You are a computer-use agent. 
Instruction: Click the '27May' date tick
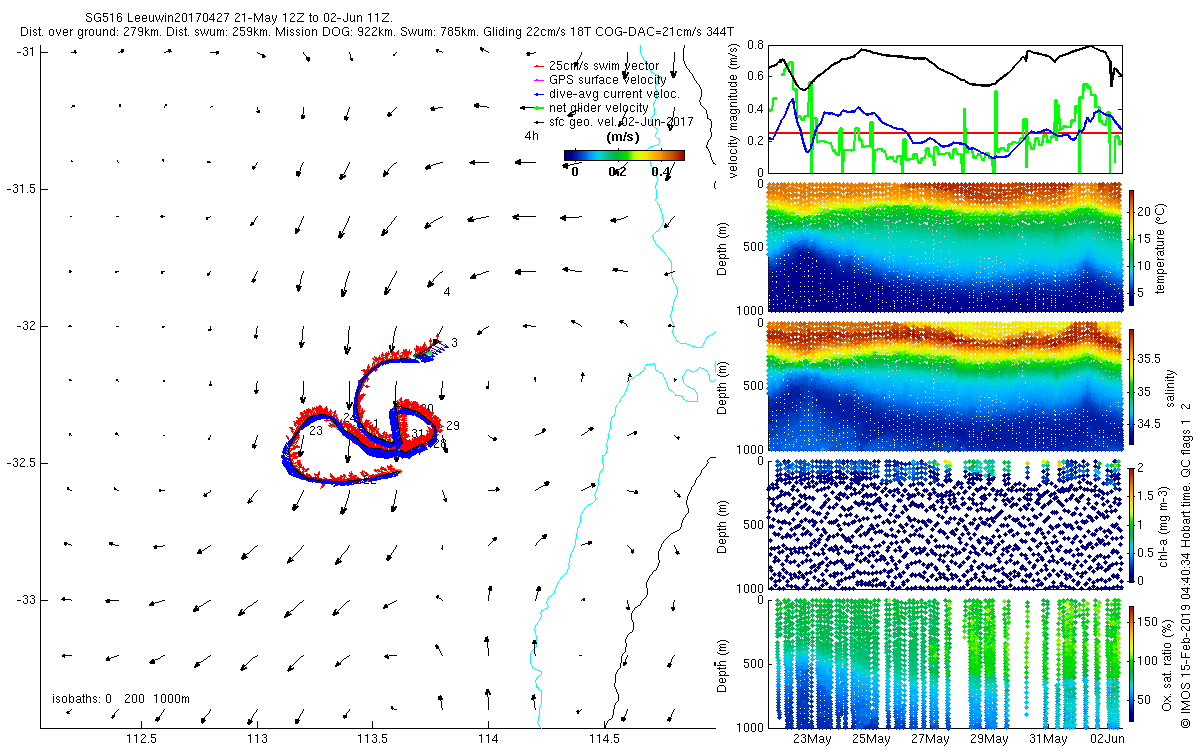930,739
